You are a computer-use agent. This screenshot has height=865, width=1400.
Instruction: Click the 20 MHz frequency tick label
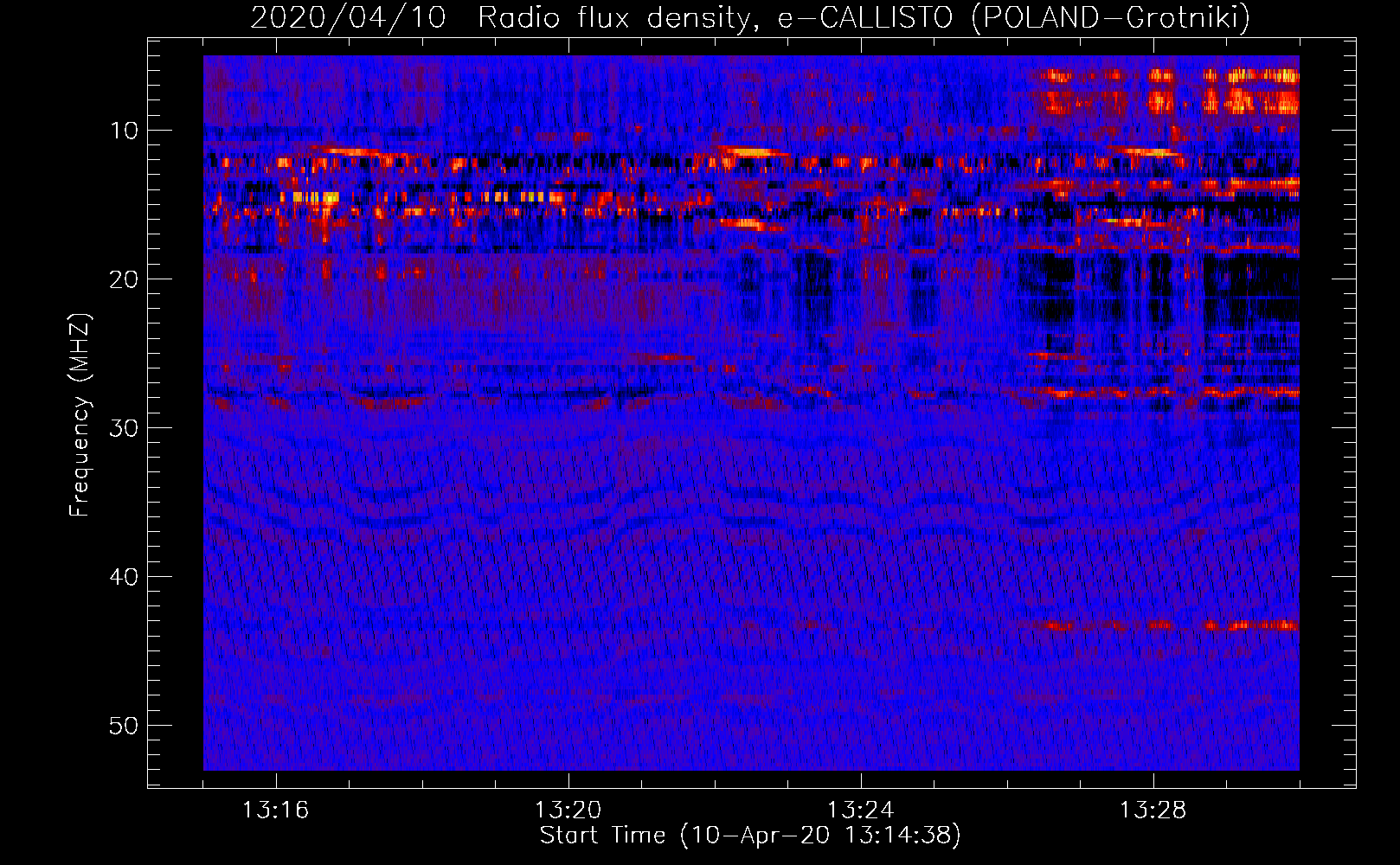125,279
